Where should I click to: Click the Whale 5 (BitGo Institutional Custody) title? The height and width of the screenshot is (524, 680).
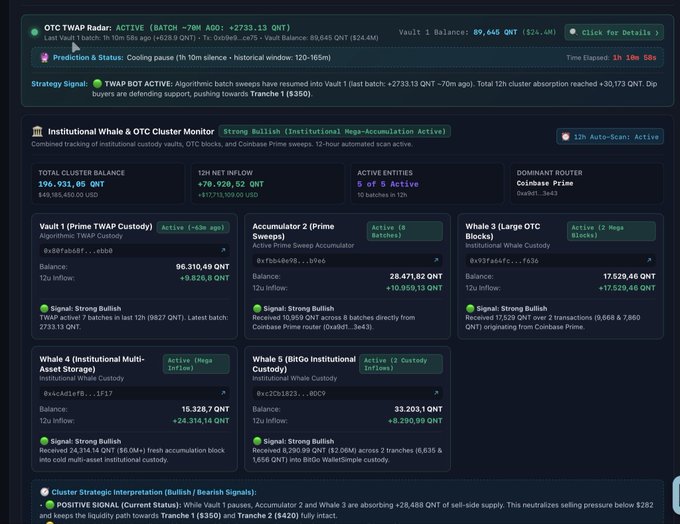[304, 364]
